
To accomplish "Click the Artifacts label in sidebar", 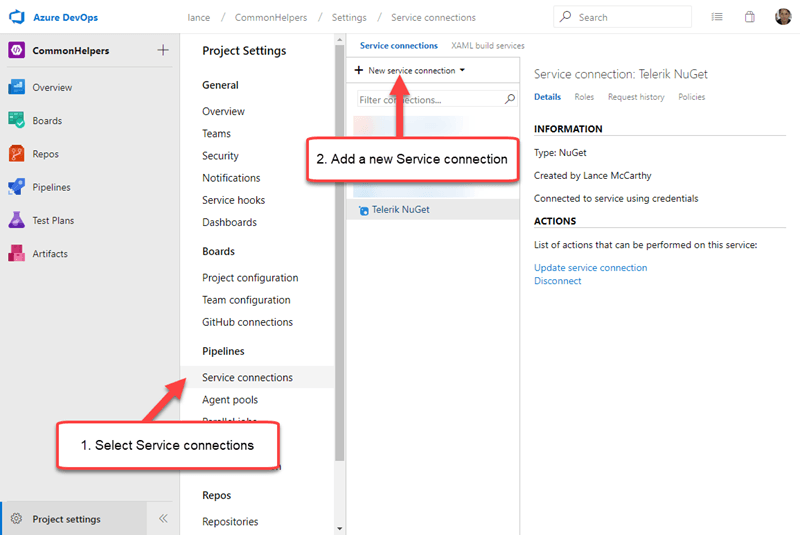I will coord(50,253).
